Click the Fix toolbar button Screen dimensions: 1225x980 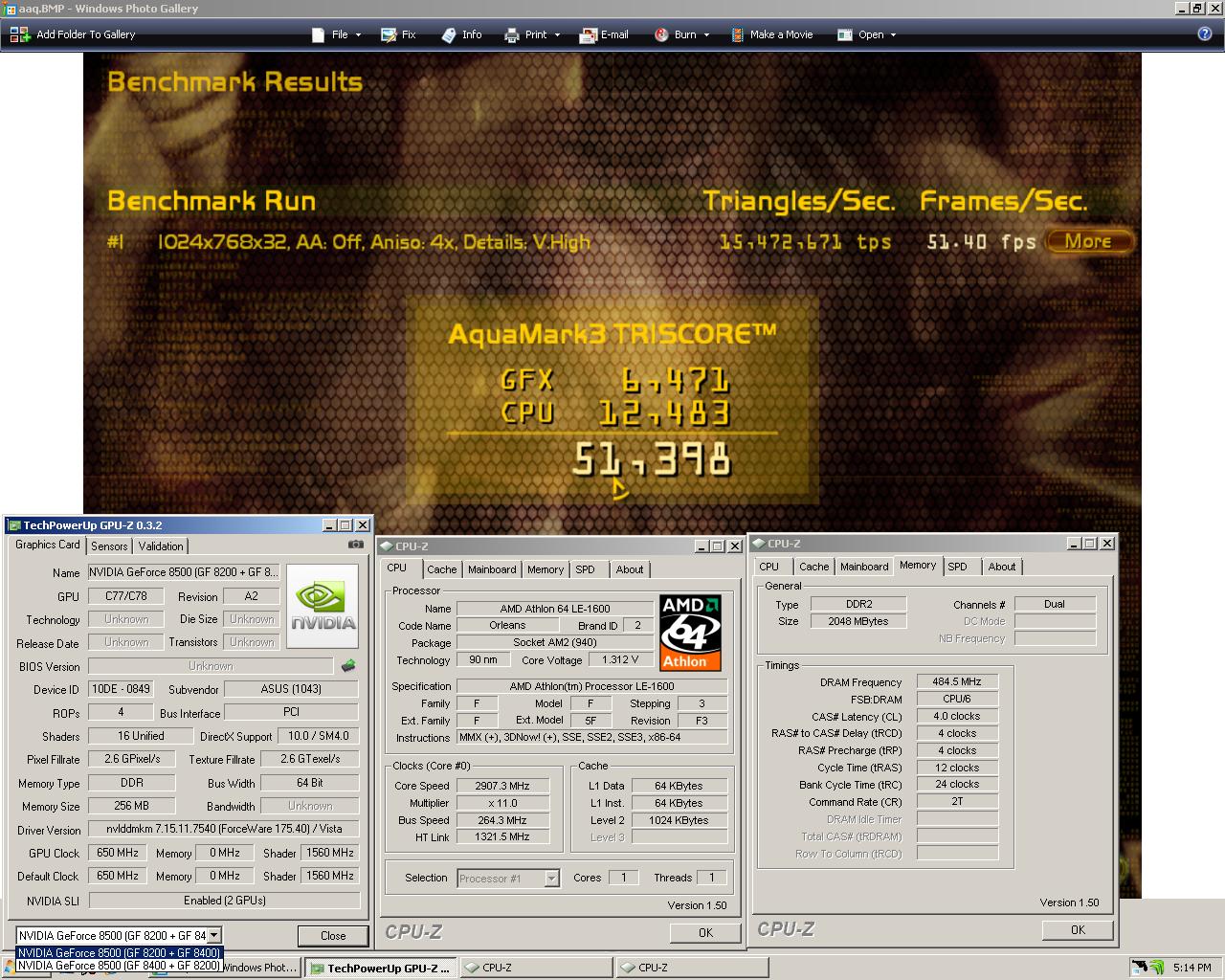[398, 34]
